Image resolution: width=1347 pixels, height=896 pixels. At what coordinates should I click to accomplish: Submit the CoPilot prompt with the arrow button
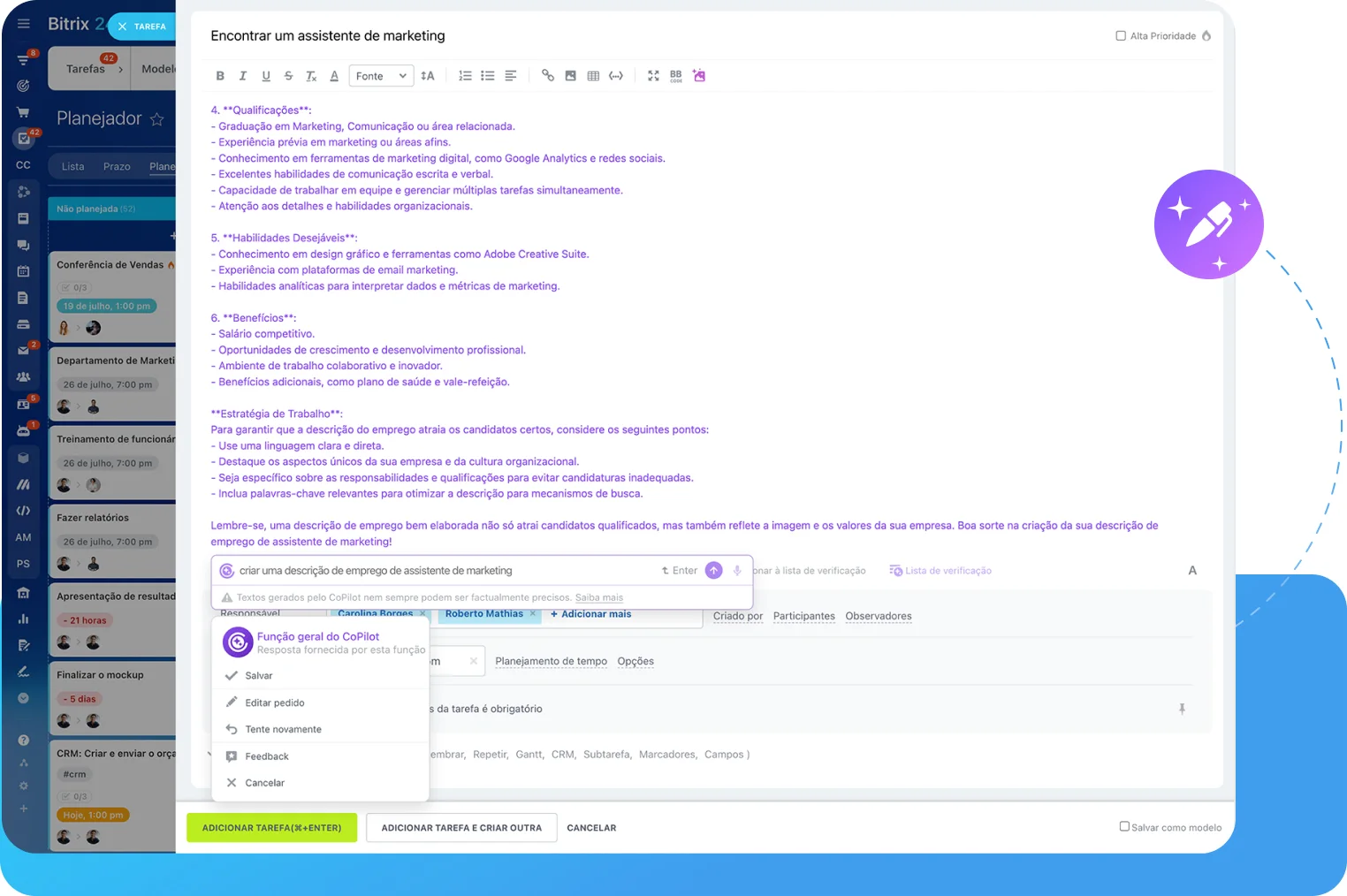[713, 570]
